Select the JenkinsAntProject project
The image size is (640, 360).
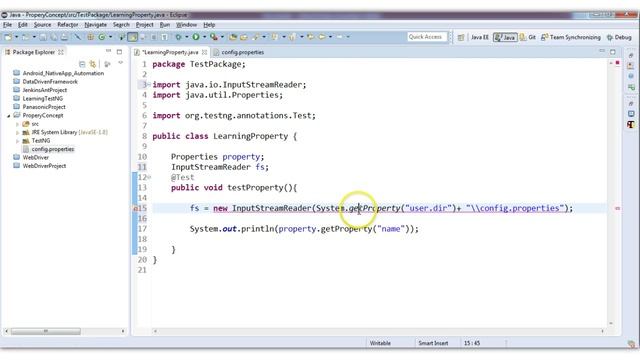point(44,90)
